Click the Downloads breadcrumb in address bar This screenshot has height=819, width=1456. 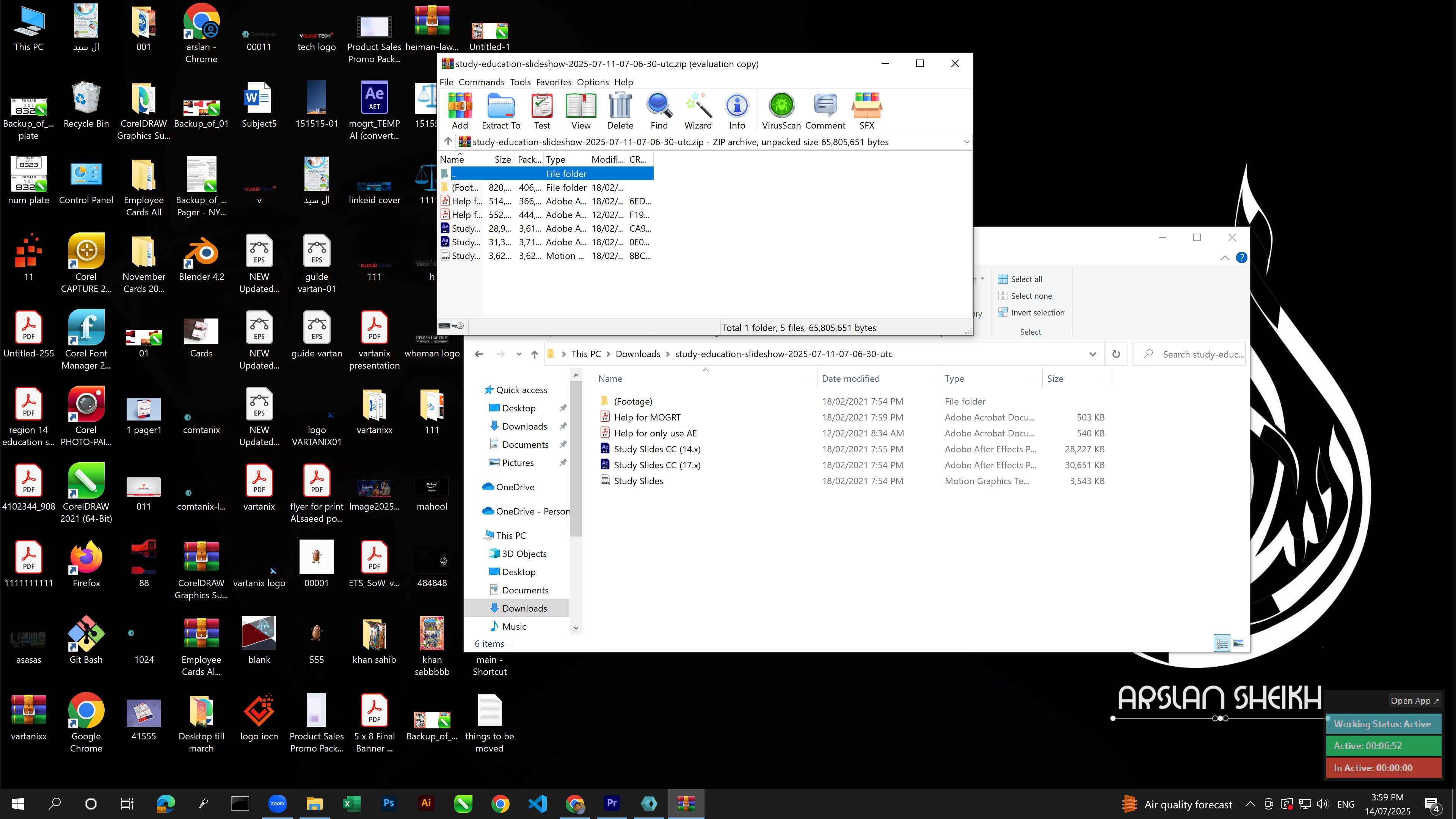point(637,354)
